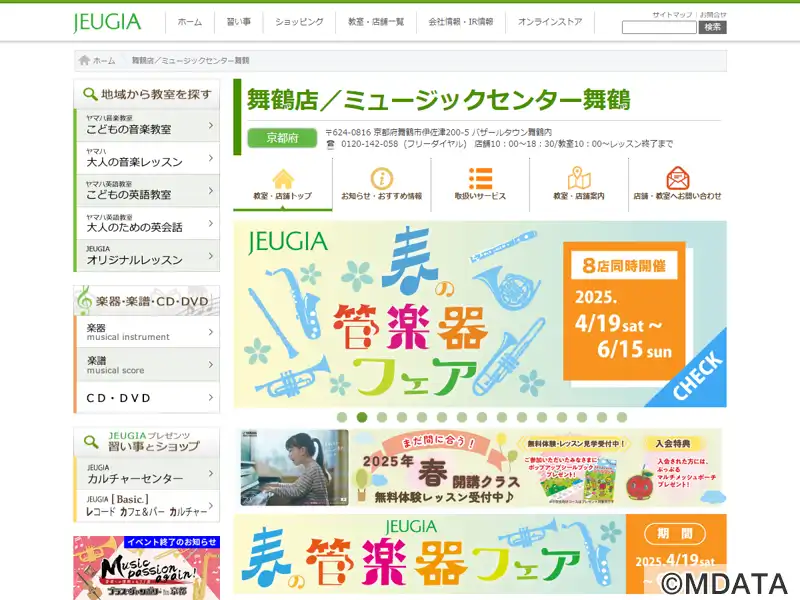Select the fourth carousel pagination dot

coord(402,417)
